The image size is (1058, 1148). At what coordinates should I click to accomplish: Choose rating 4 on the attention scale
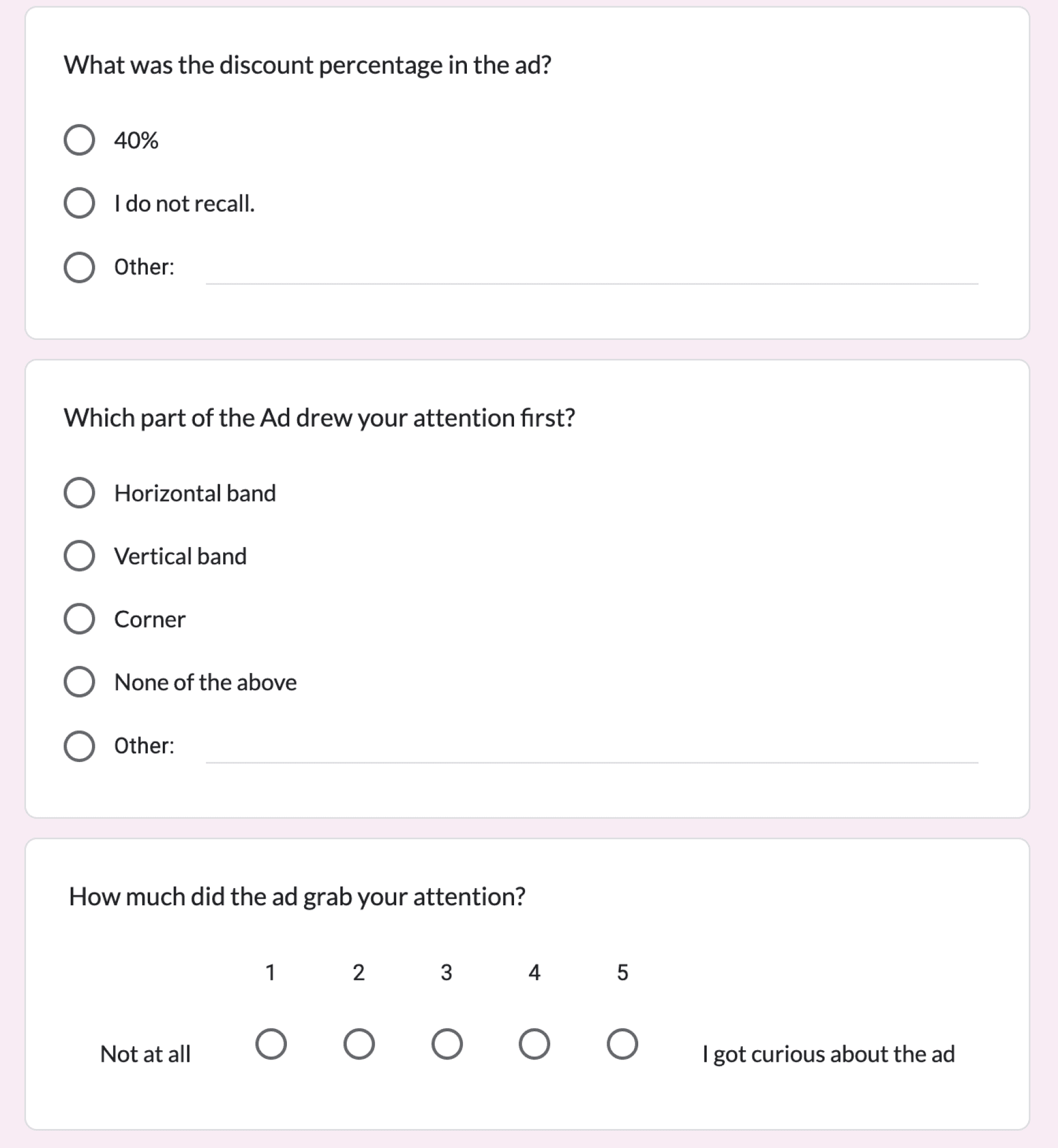[534, 1044]
